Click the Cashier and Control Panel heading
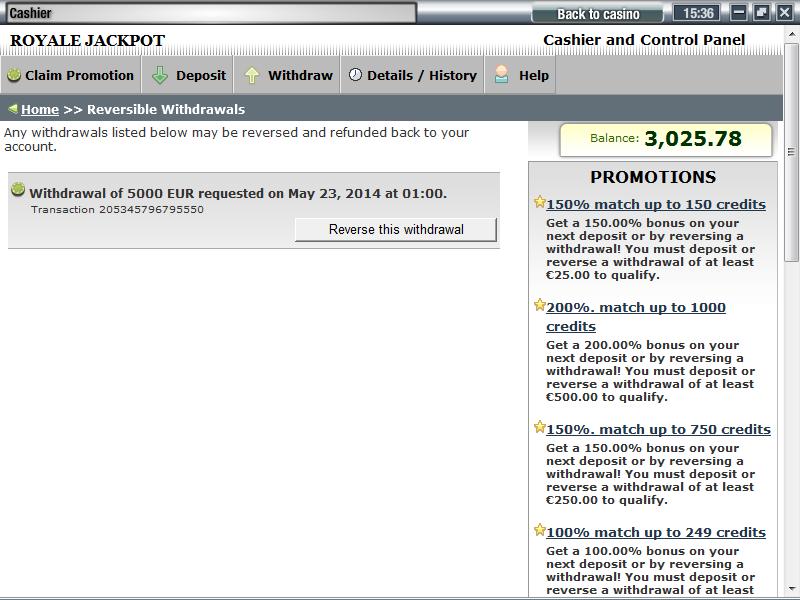Image resolution: width=800 pixels, height=600 pixels. point(644,40)
